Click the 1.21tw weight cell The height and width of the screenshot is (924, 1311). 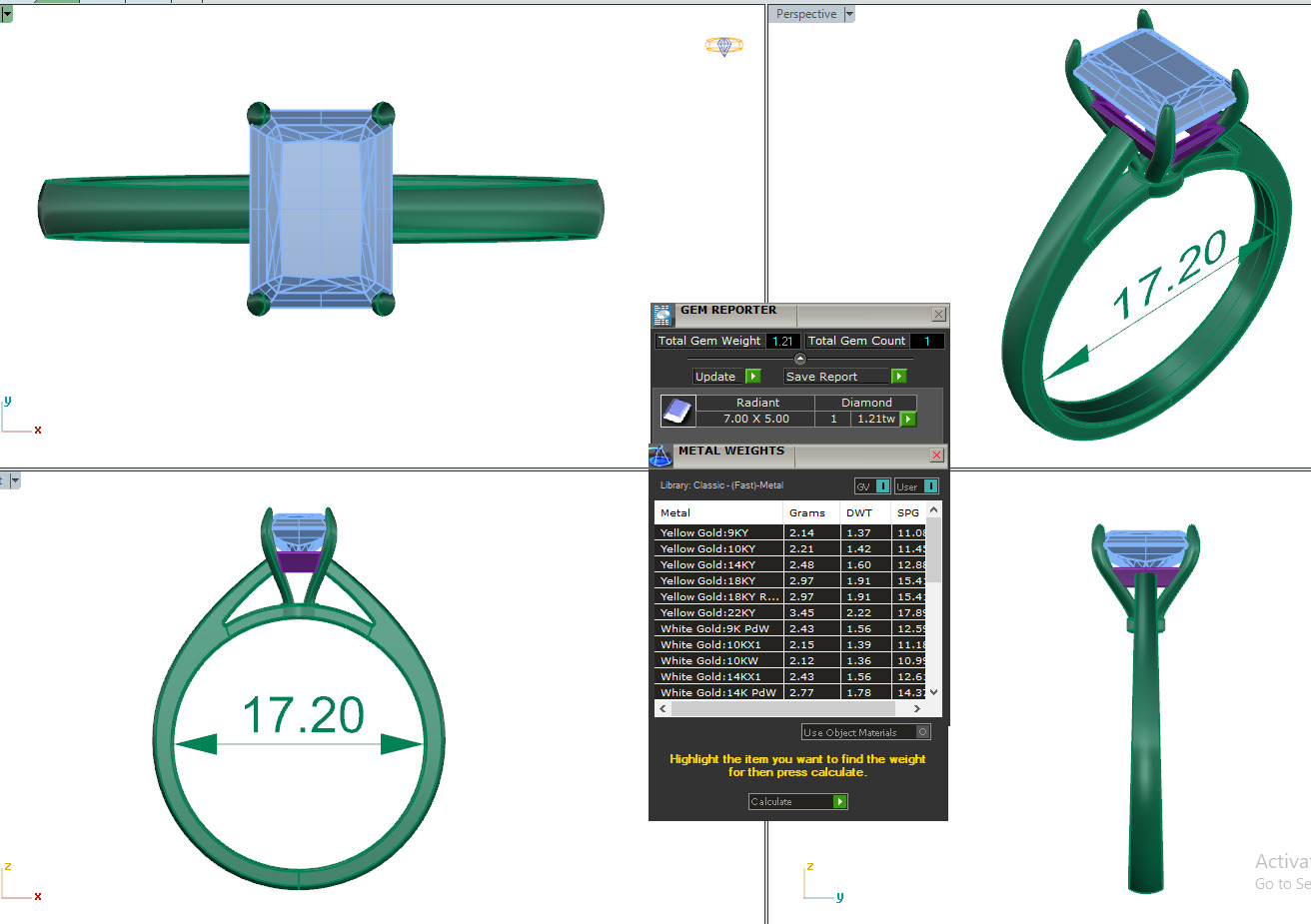(x=876, y=419)
